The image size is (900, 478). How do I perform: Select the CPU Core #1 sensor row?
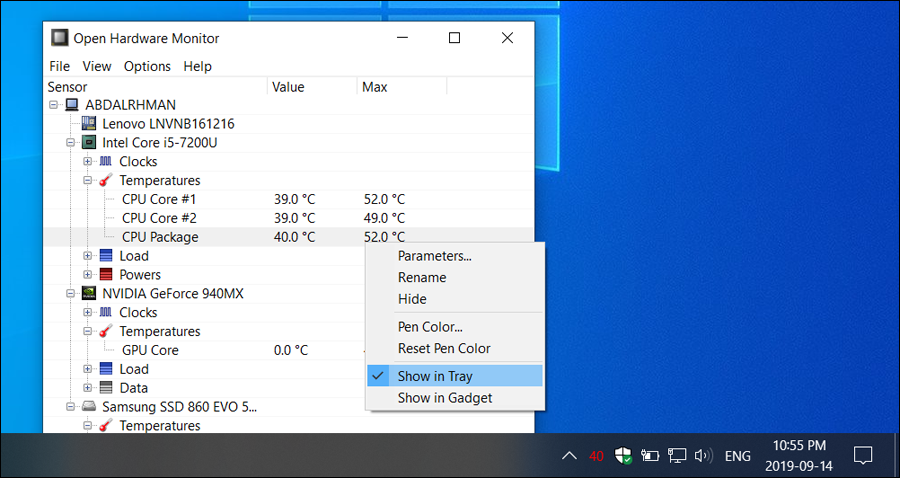[x=288, y=199]
